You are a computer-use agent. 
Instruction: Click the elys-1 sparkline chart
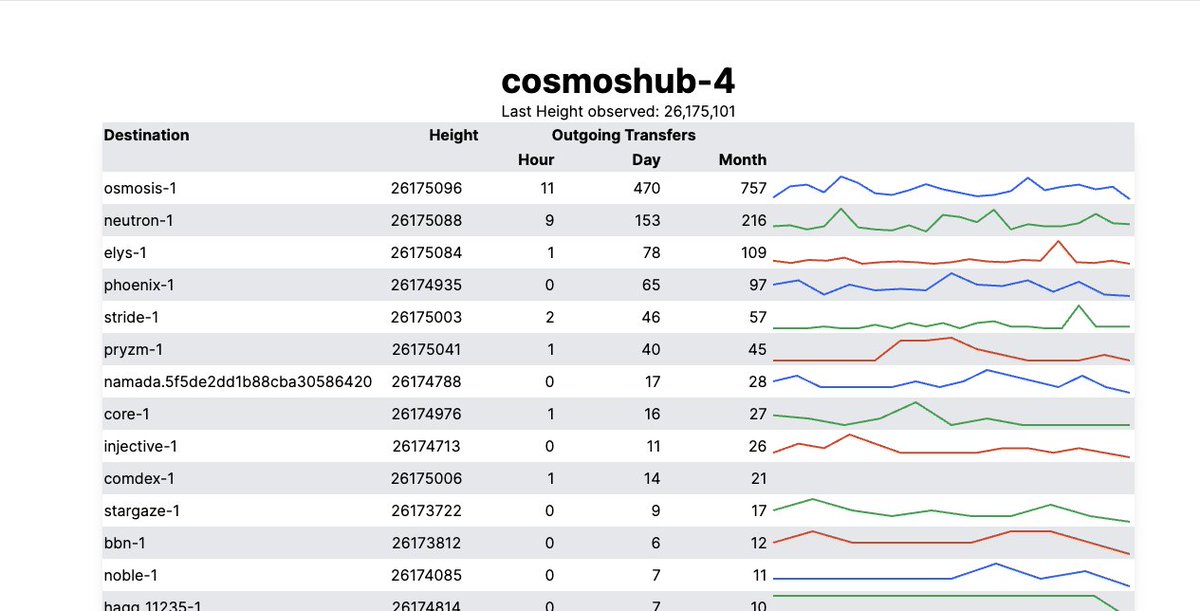[951, 252]
